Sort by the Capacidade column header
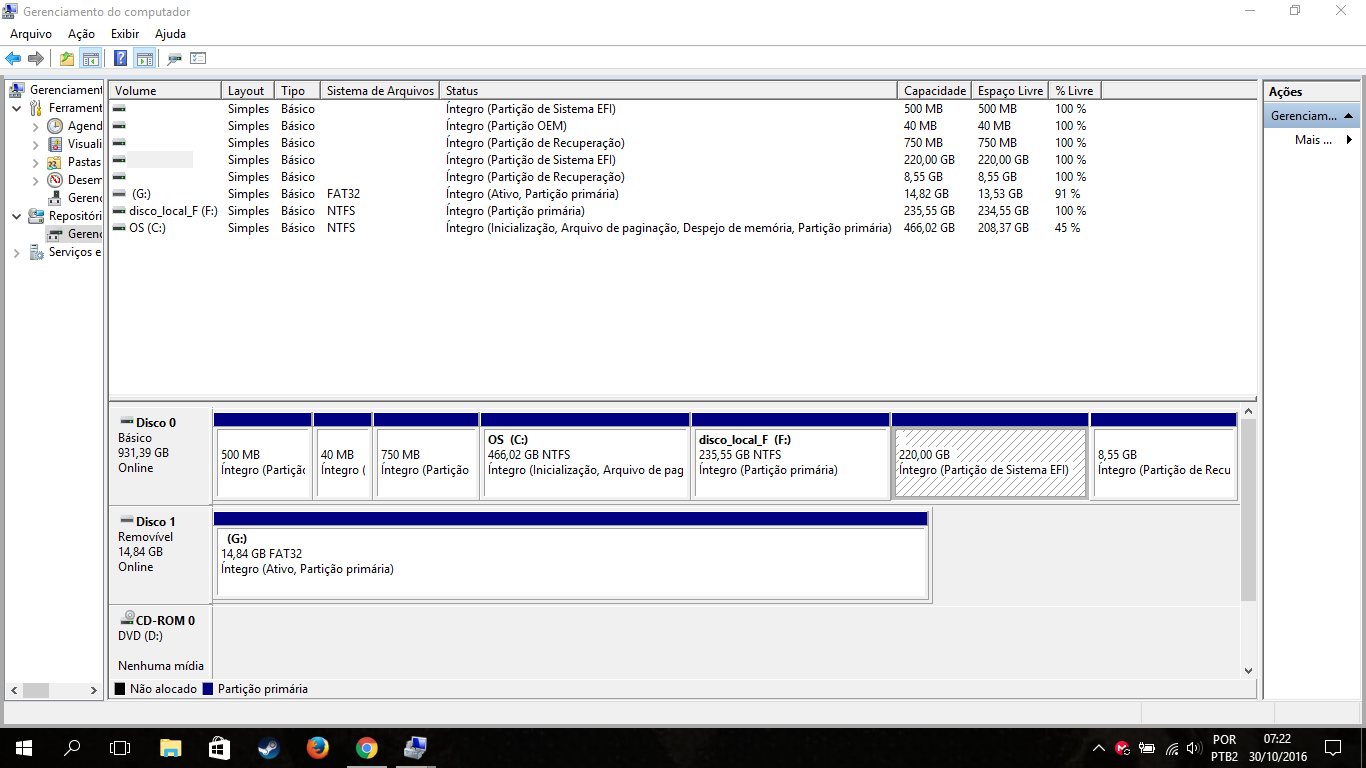 tap(934, 91)
